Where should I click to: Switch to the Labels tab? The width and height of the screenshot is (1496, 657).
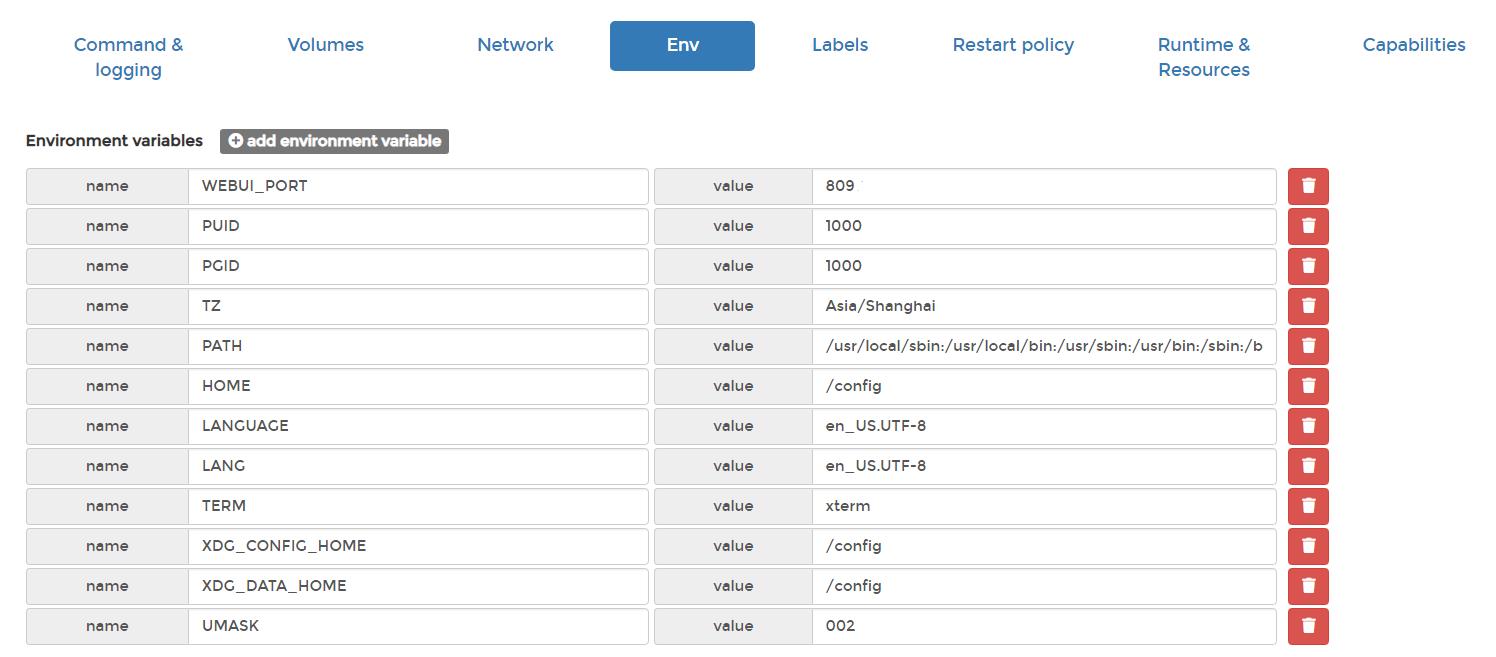[839, 45]
